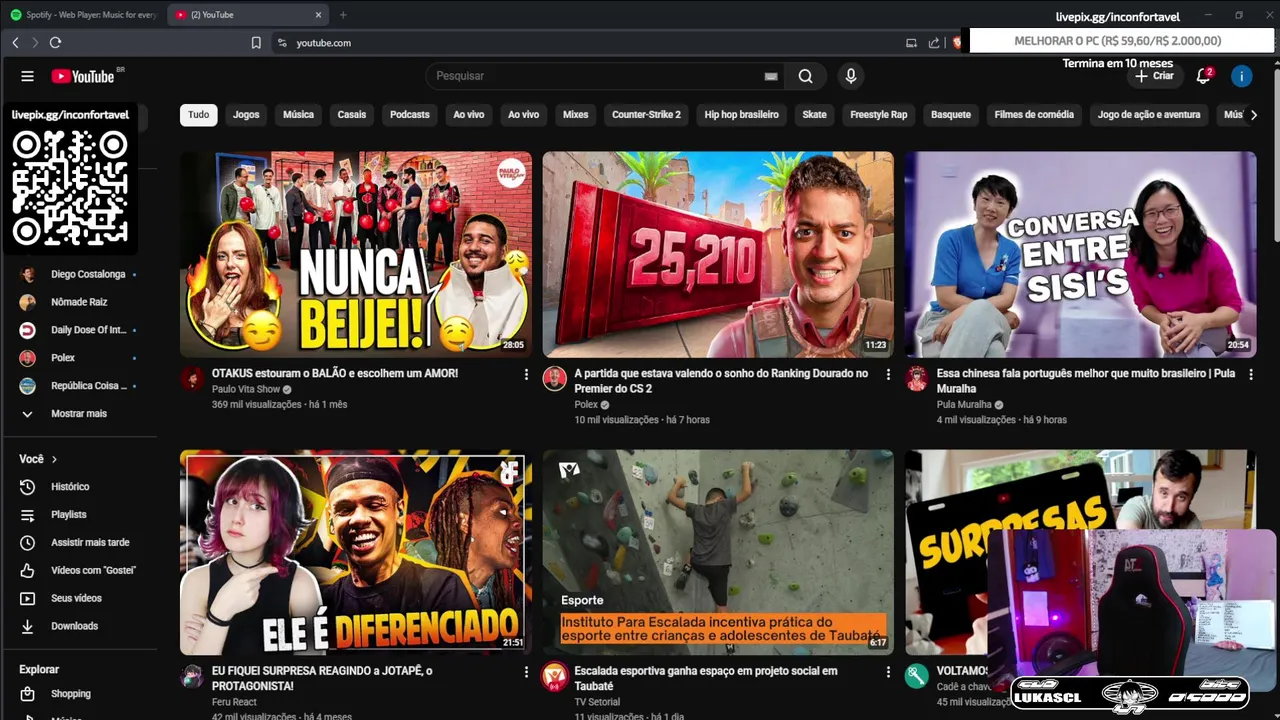The image size is (1280, 720).
Task: Click the Criar button
Action: click(1154, 76)
